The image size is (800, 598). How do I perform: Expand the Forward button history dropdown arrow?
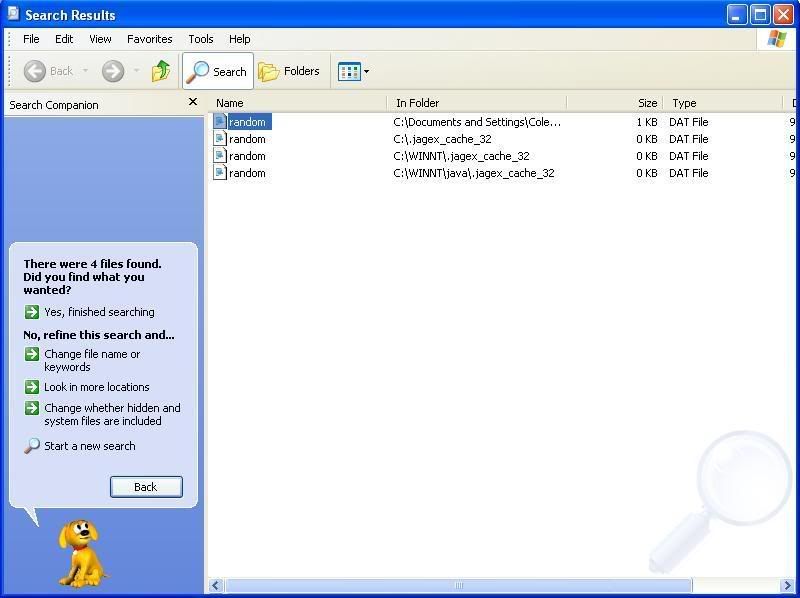pos(137,71)
